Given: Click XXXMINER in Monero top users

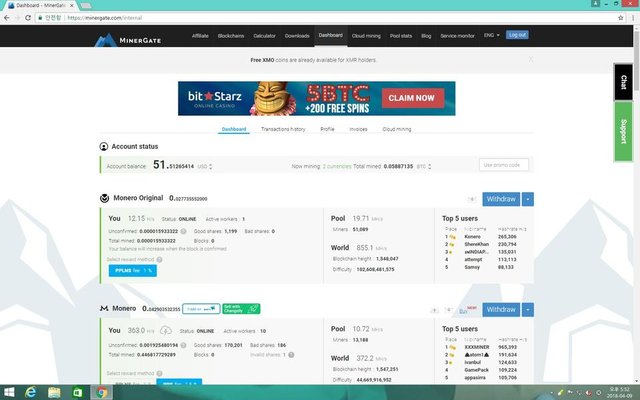Looking at the screenshot, I should (x=477, y=347).
